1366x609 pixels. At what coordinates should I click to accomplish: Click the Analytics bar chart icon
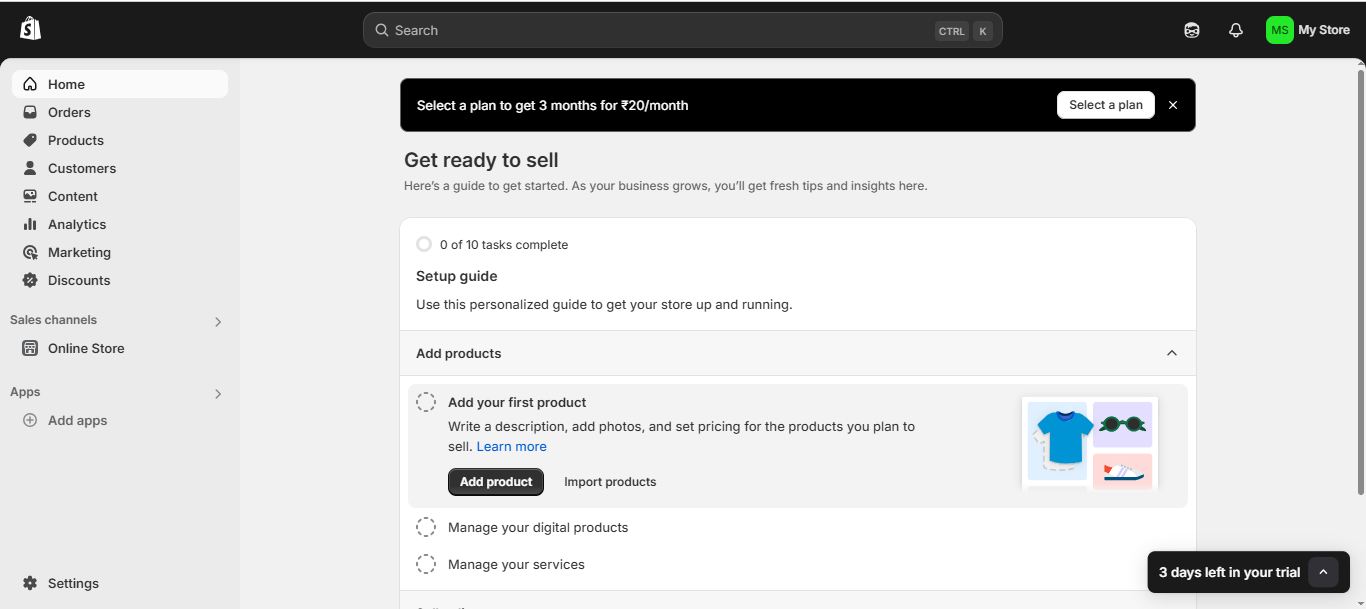click(30, 224)
